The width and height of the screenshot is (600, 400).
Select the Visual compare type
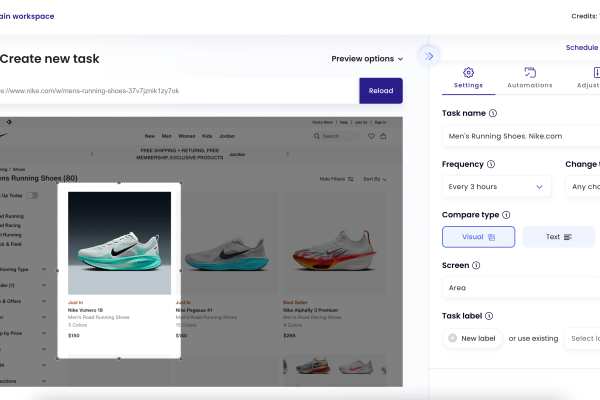[x=478, y=237]
